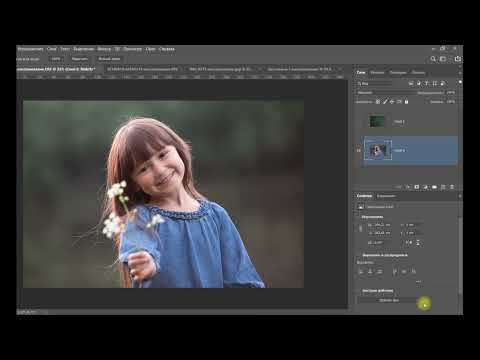
Task: Create new adjustment layer icon
Action: (426, 187)
